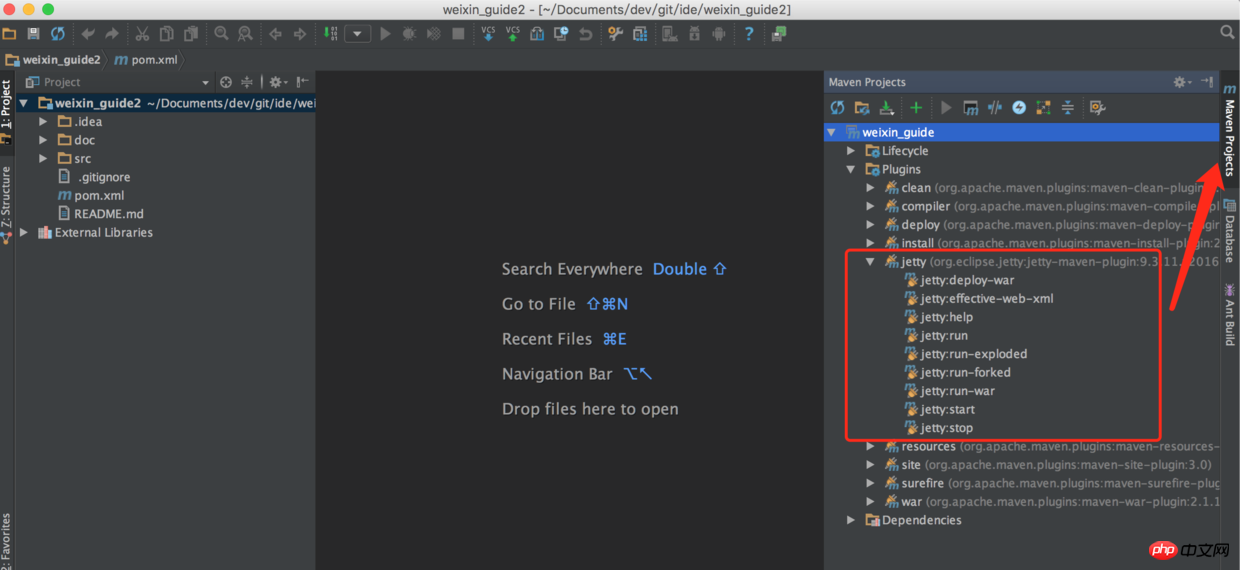1240x570 pixels.
Task: Open the Maven Projects side tab
Action: tap(1230, 130)
